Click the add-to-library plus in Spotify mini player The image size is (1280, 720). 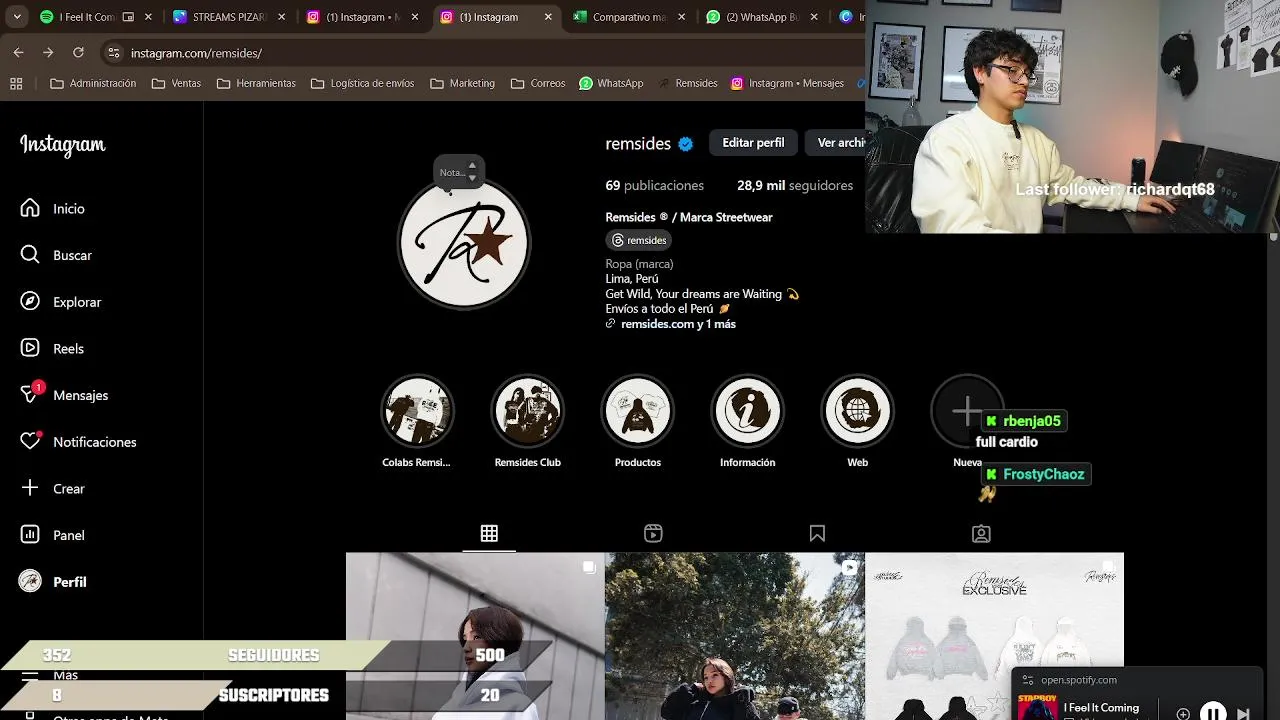[x=1183, y=713]
